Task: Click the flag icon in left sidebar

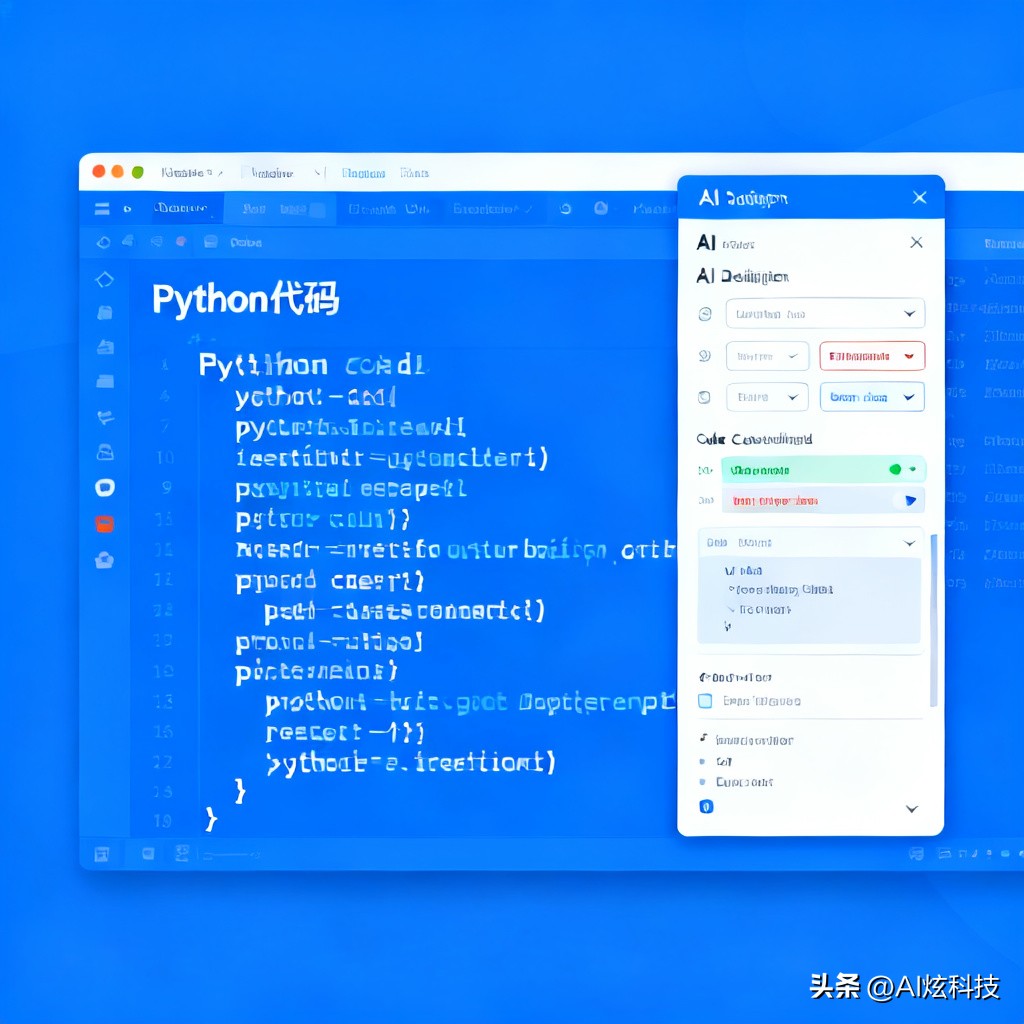Action: click(104, 417)
